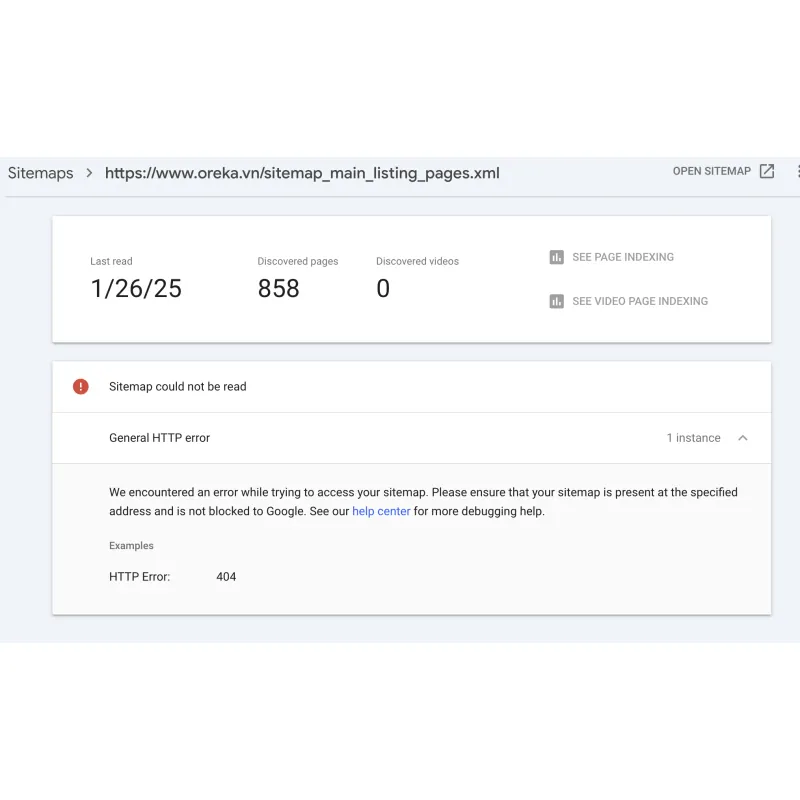The width and height of the screenshot is (800, 800).
Task: Click SEE VIDEO PAGE INDEXING label
Action: point(640,301)
